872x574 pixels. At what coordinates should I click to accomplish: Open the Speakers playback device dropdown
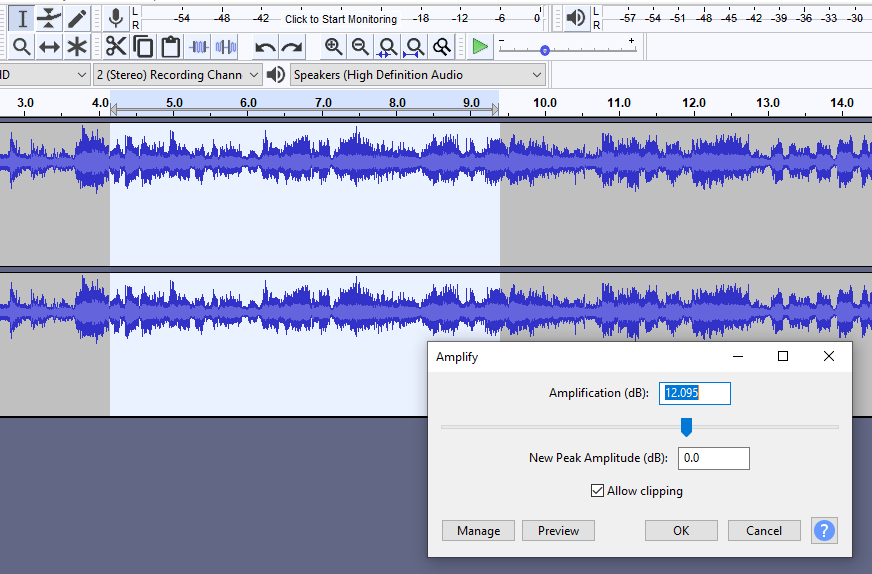click(x=417, y=75)
